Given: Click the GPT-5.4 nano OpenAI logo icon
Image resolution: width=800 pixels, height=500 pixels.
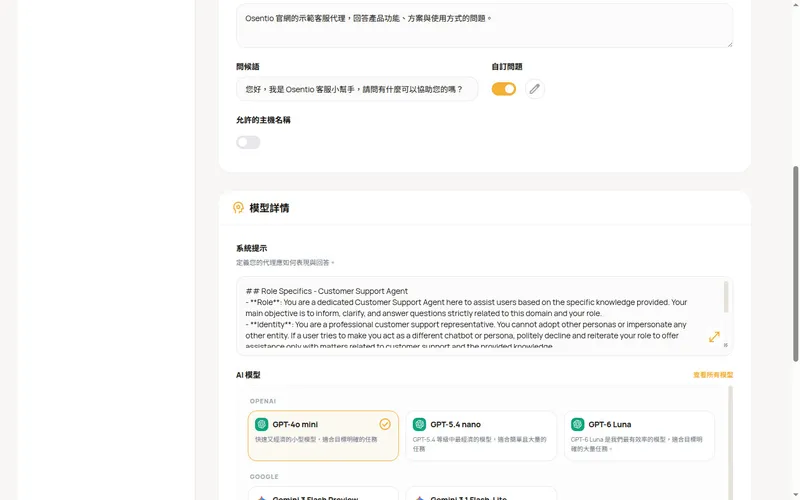Looking at the screenshot, I should 419,424.
